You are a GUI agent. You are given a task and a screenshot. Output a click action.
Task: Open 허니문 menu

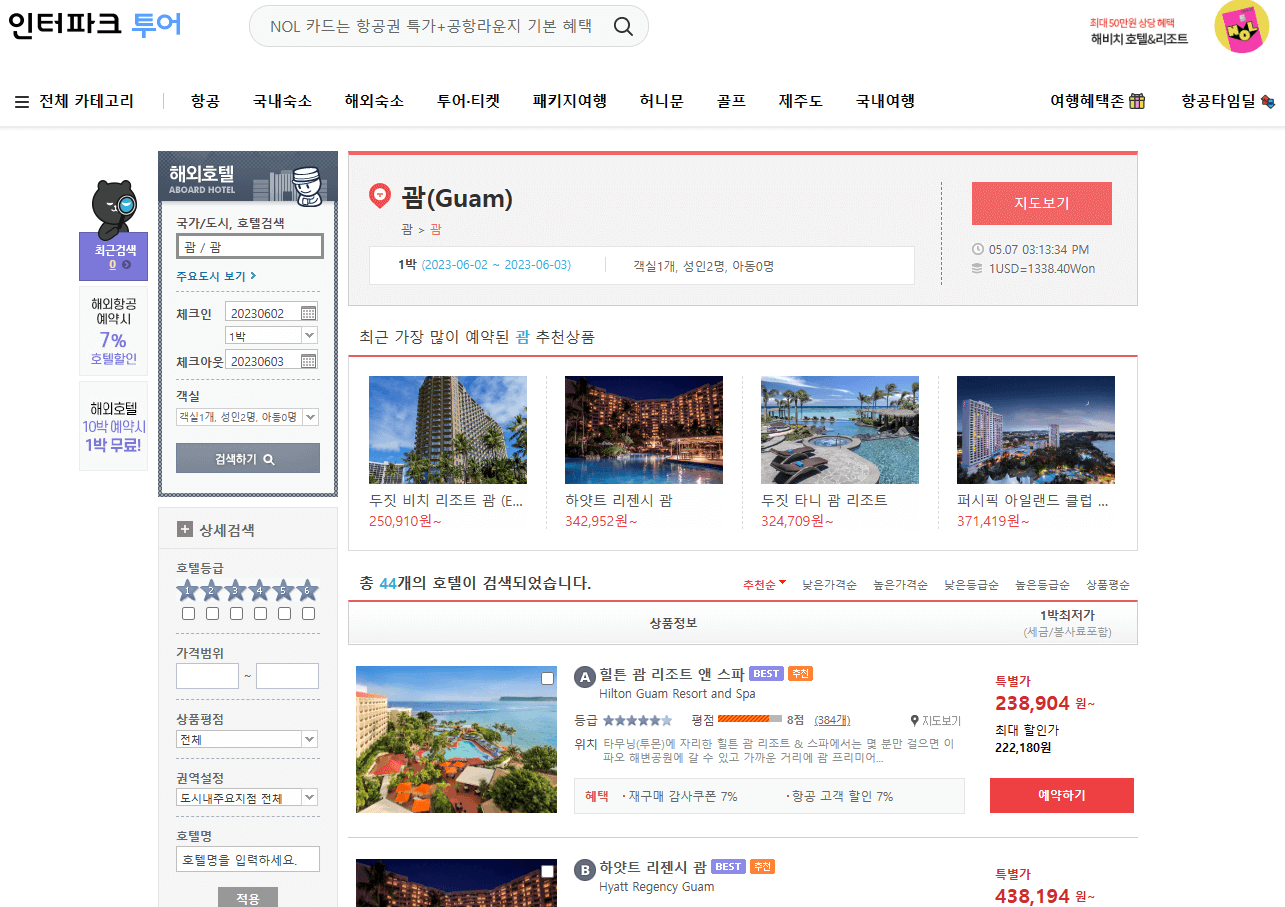pos(662,101)
